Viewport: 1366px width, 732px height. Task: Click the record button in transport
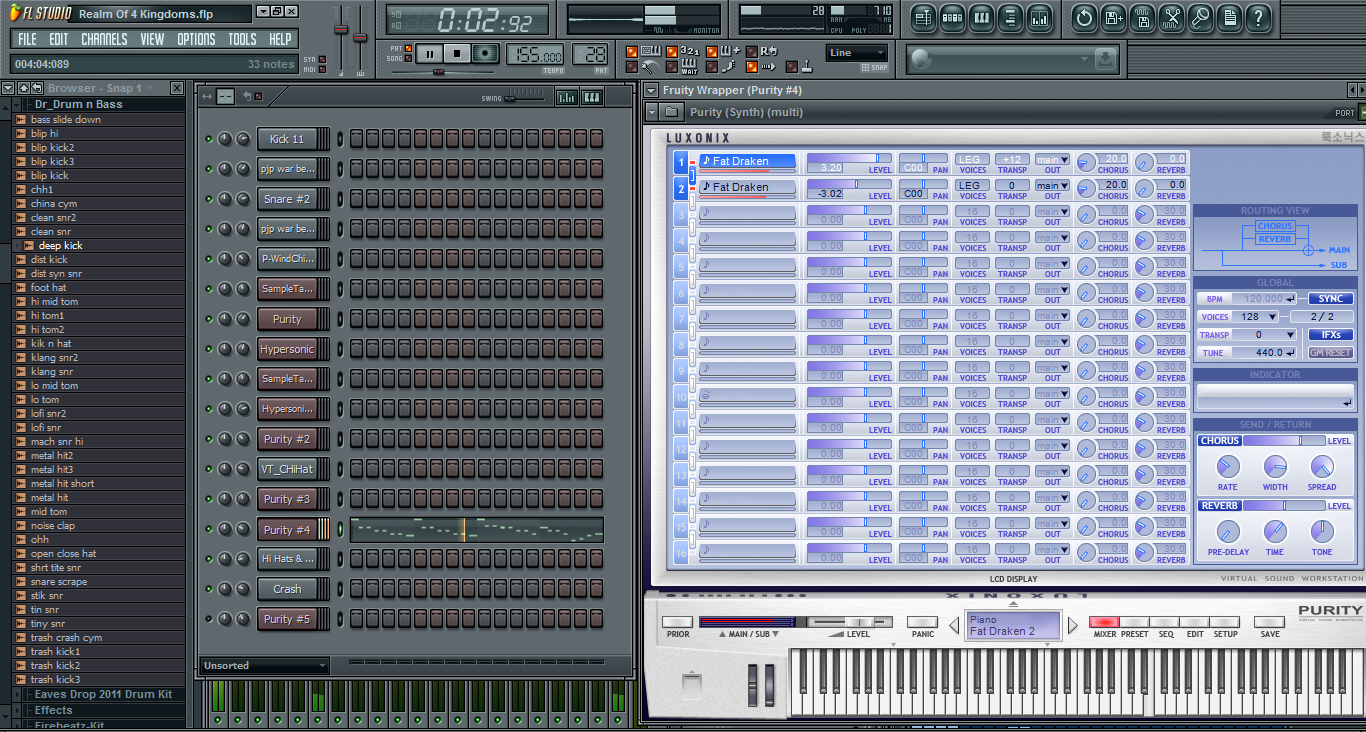pos(486,54)
